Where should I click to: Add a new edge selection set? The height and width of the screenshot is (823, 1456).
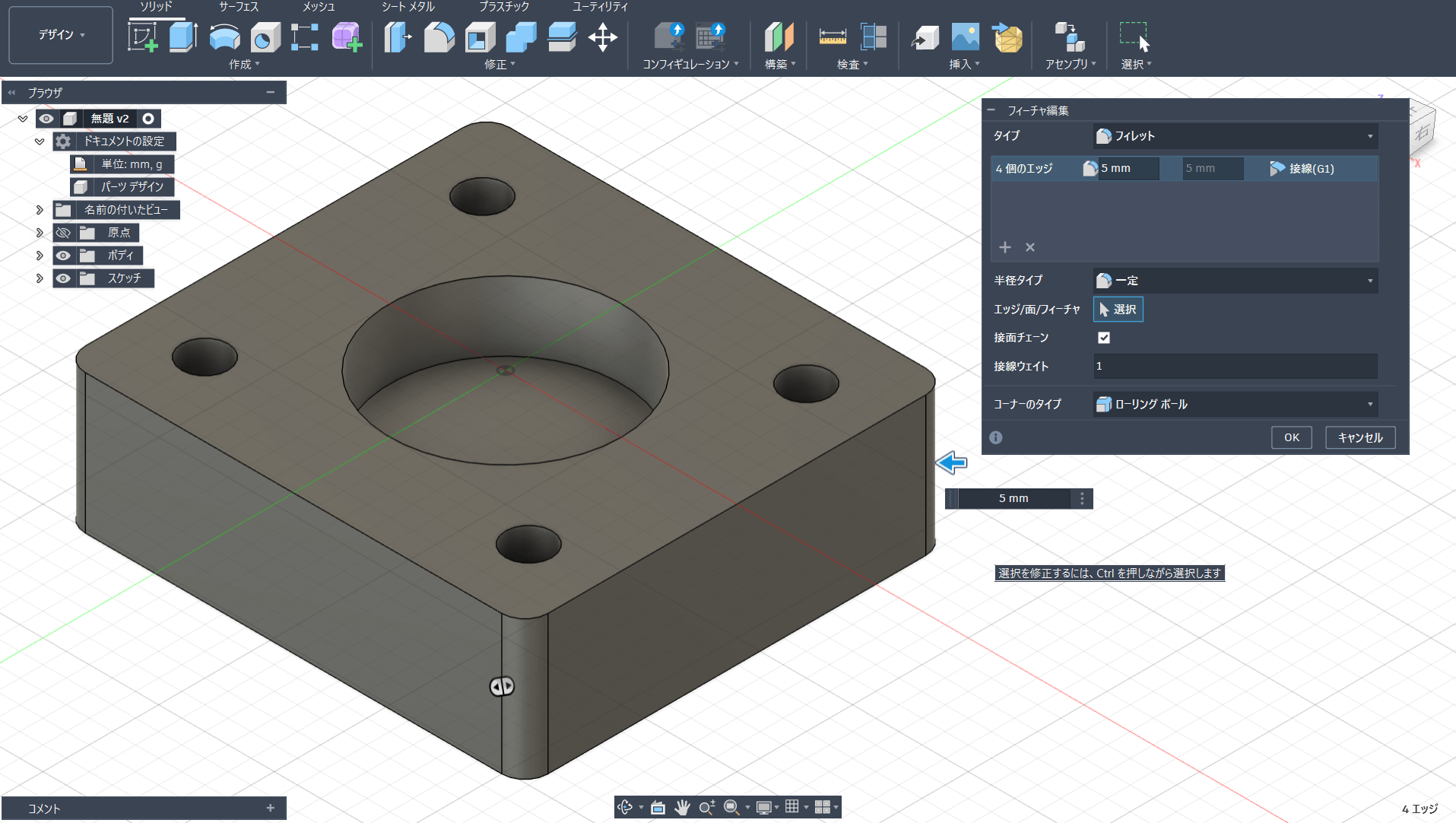[x=1005, y=247]
